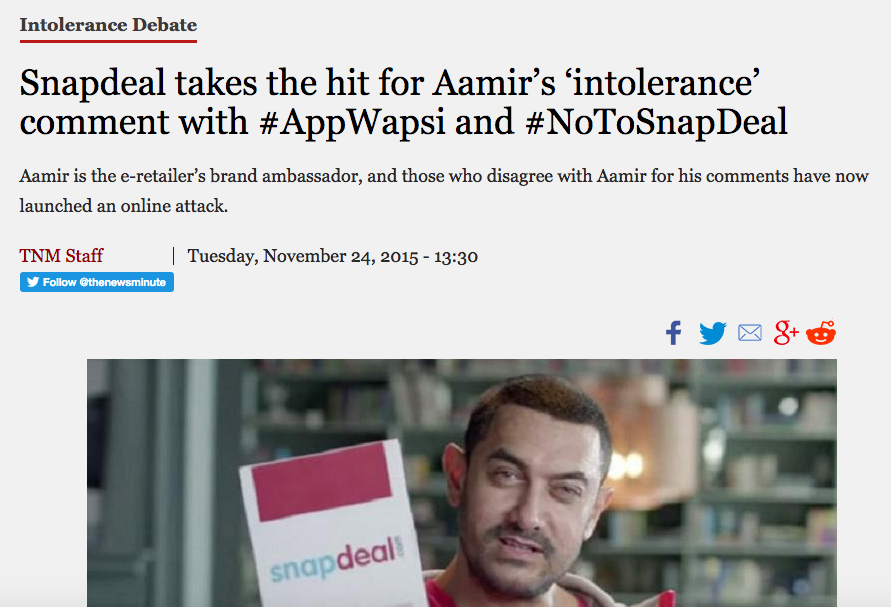Click the #NoToSnapDeal hashtag in the headline
This screenshot has height=607, width=891.
pyautogui.click(x=657, y=122)
